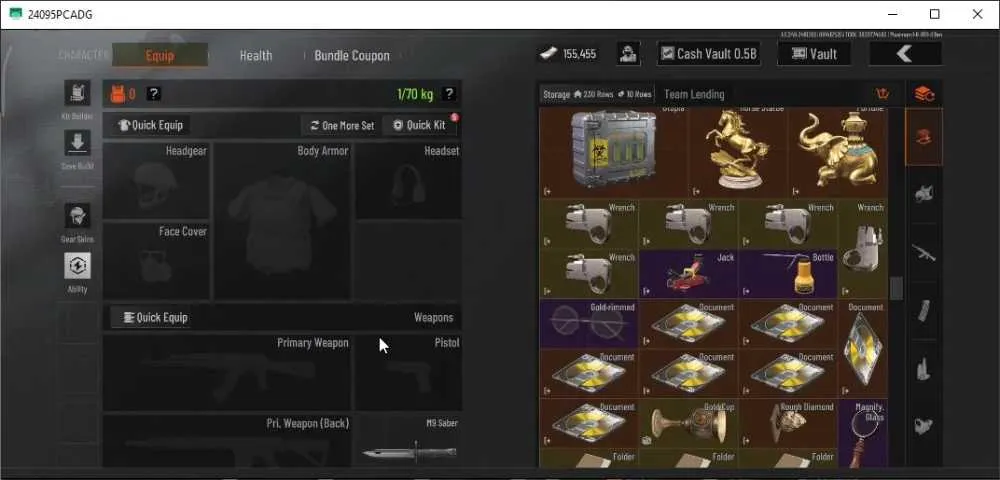
Task: Select the Pri. Weapon (Back) slot
Action: (226, 441)
